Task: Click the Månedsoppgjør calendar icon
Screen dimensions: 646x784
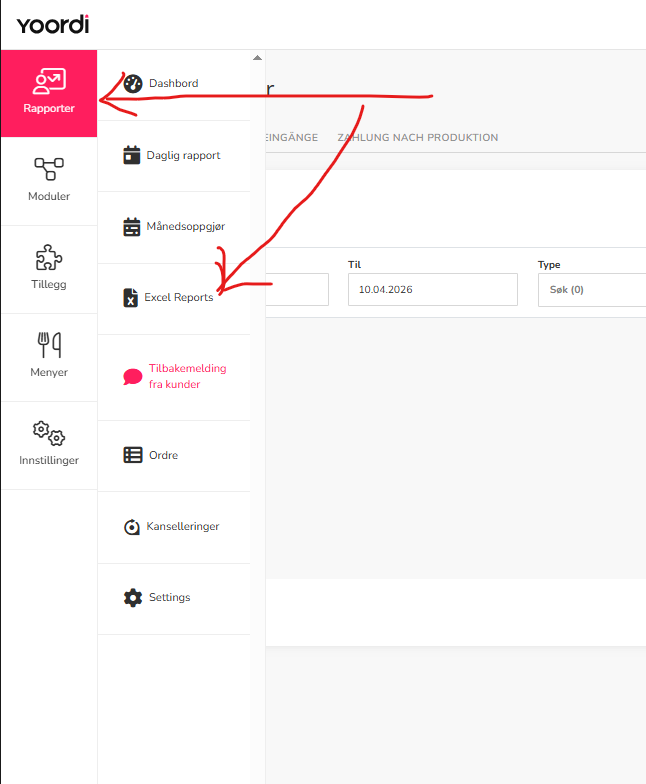Action: tap(132, 226)
